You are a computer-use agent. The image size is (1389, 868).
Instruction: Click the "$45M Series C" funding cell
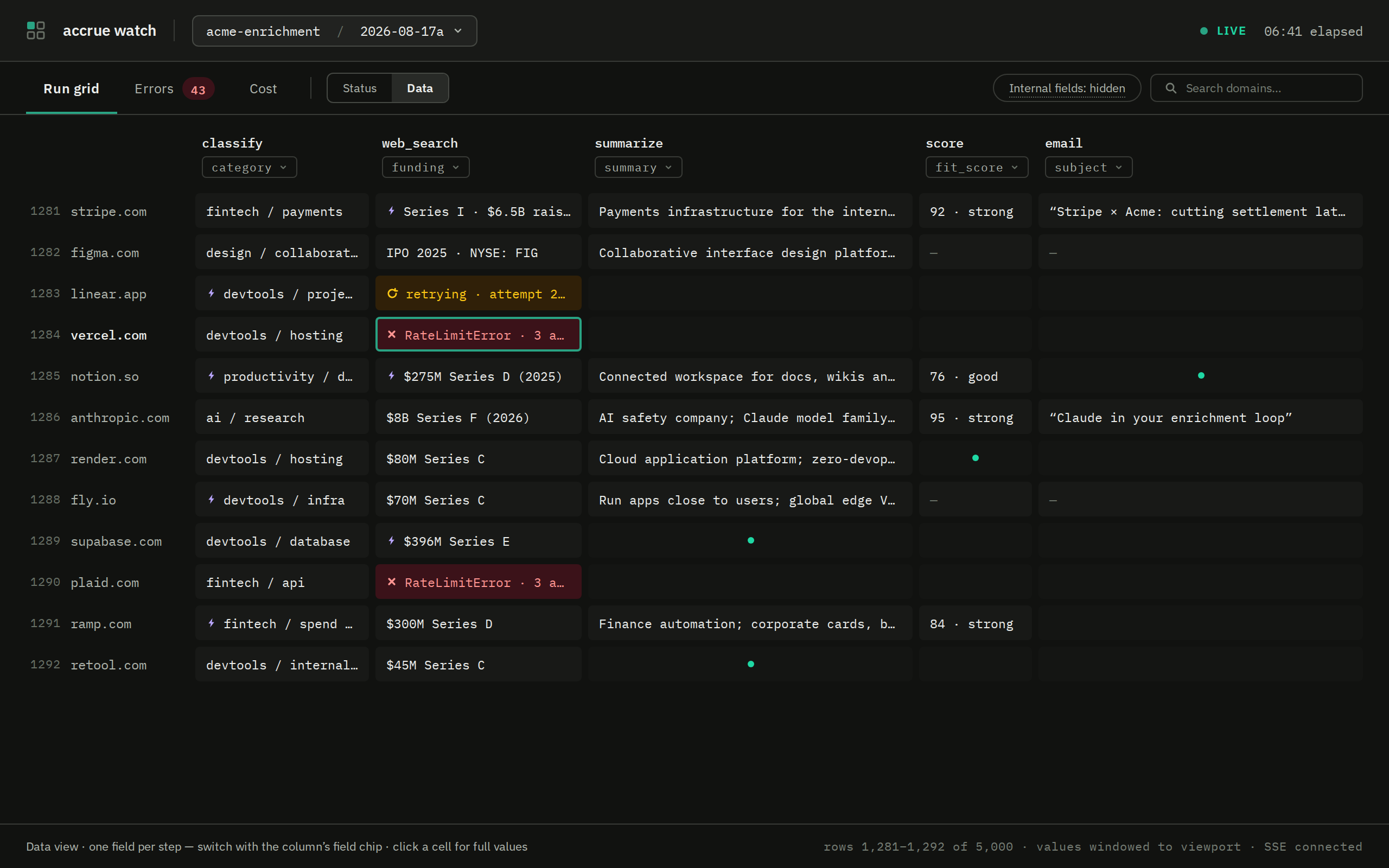click(x=478, y=664)
